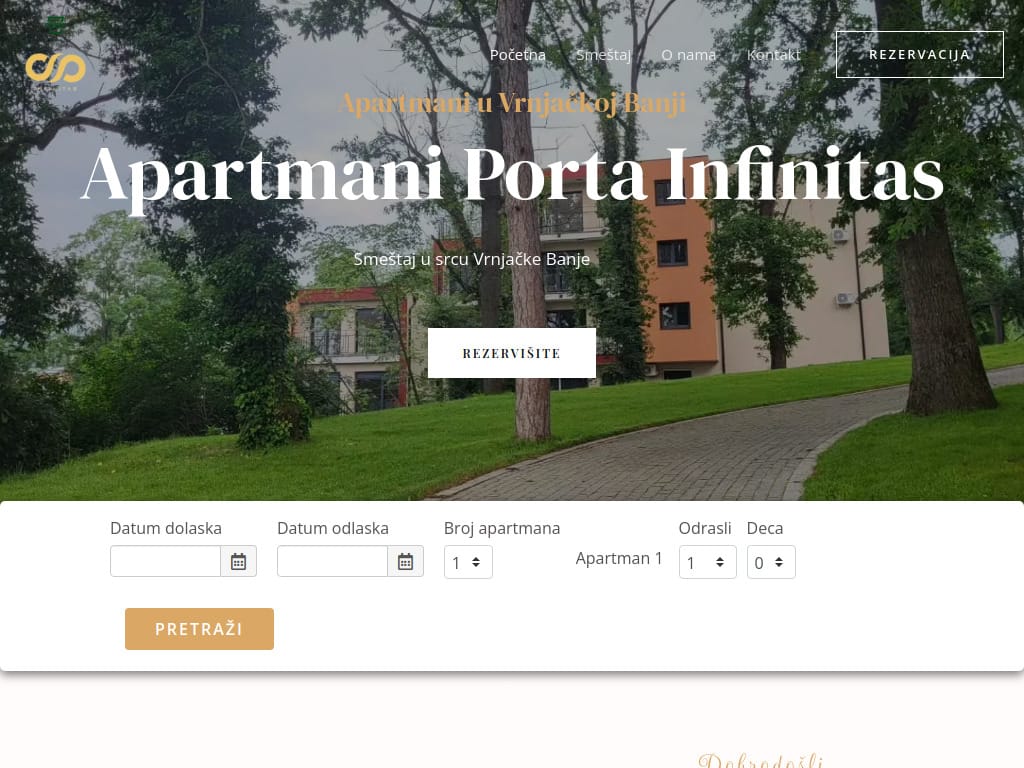1024x768 pixels.
Task: Click the golden Apartmani u Vrnjačkoj Banji subtitle
Action: (513, 103)
